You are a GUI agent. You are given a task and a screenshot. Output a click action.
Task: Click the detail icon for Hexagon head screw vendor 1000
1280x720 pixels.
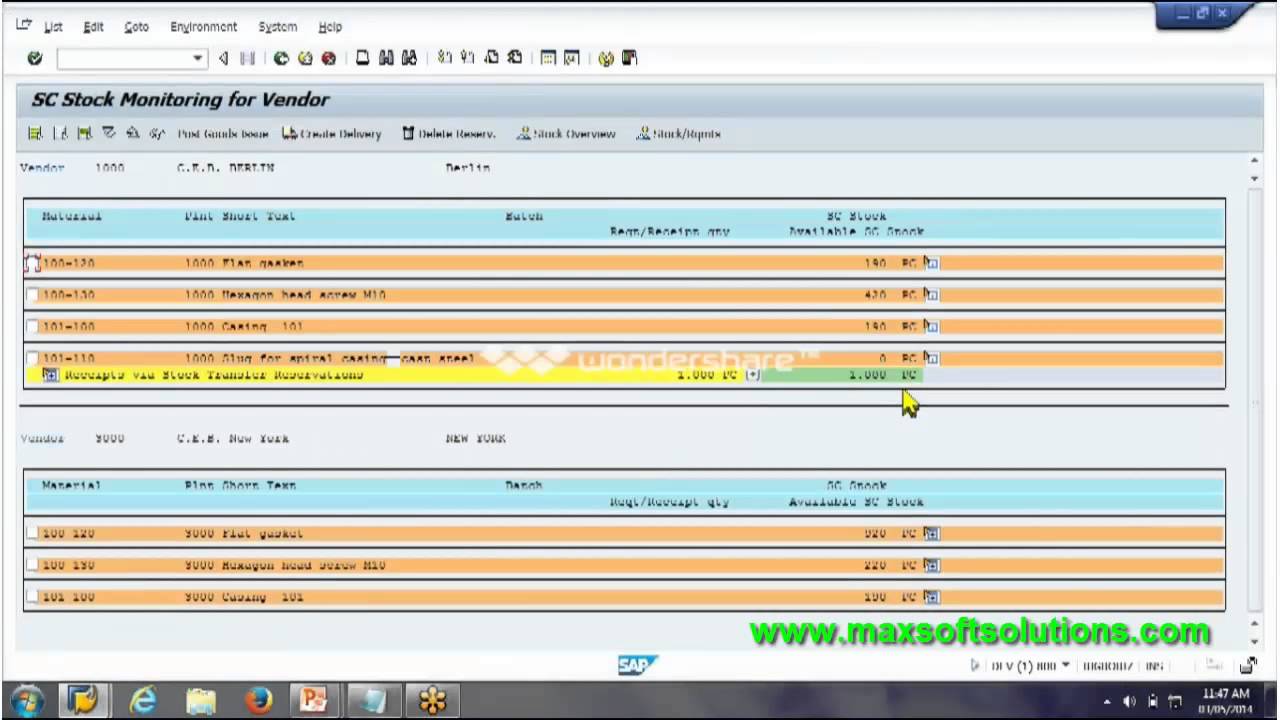(x=931, y=295)
